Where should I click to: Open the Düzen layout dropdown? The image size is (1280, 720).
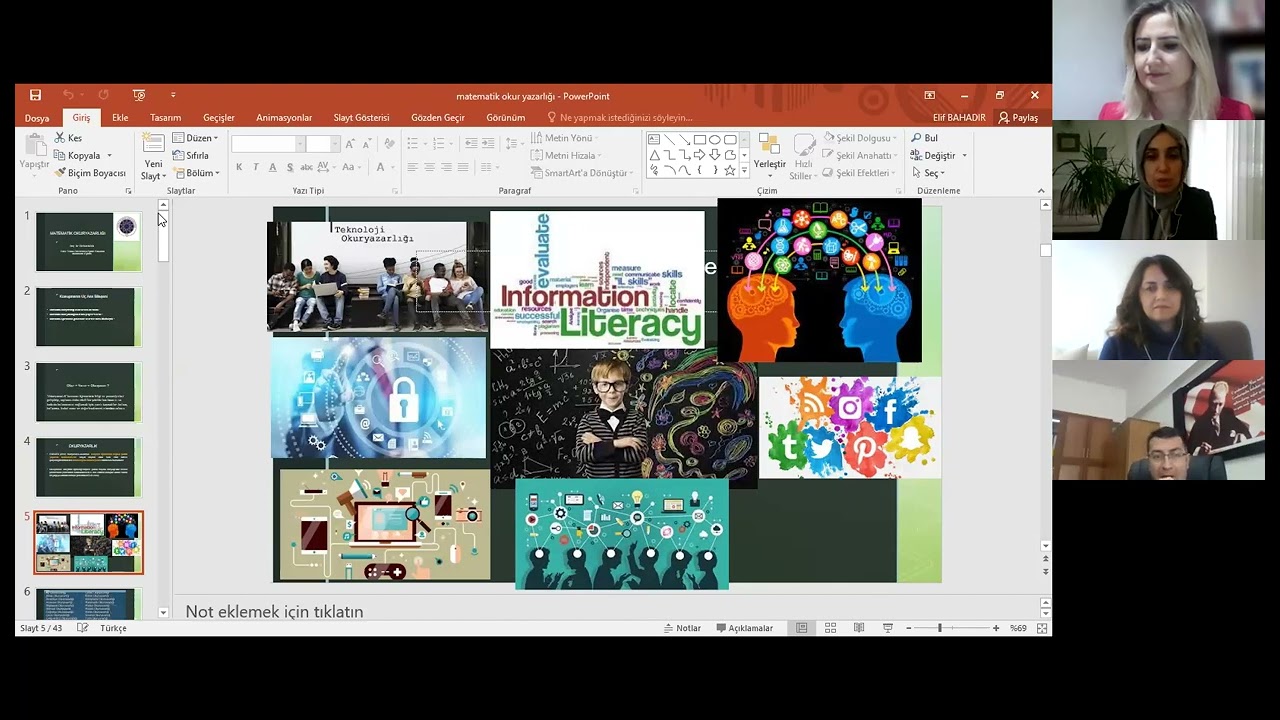[x=195, y=138]
